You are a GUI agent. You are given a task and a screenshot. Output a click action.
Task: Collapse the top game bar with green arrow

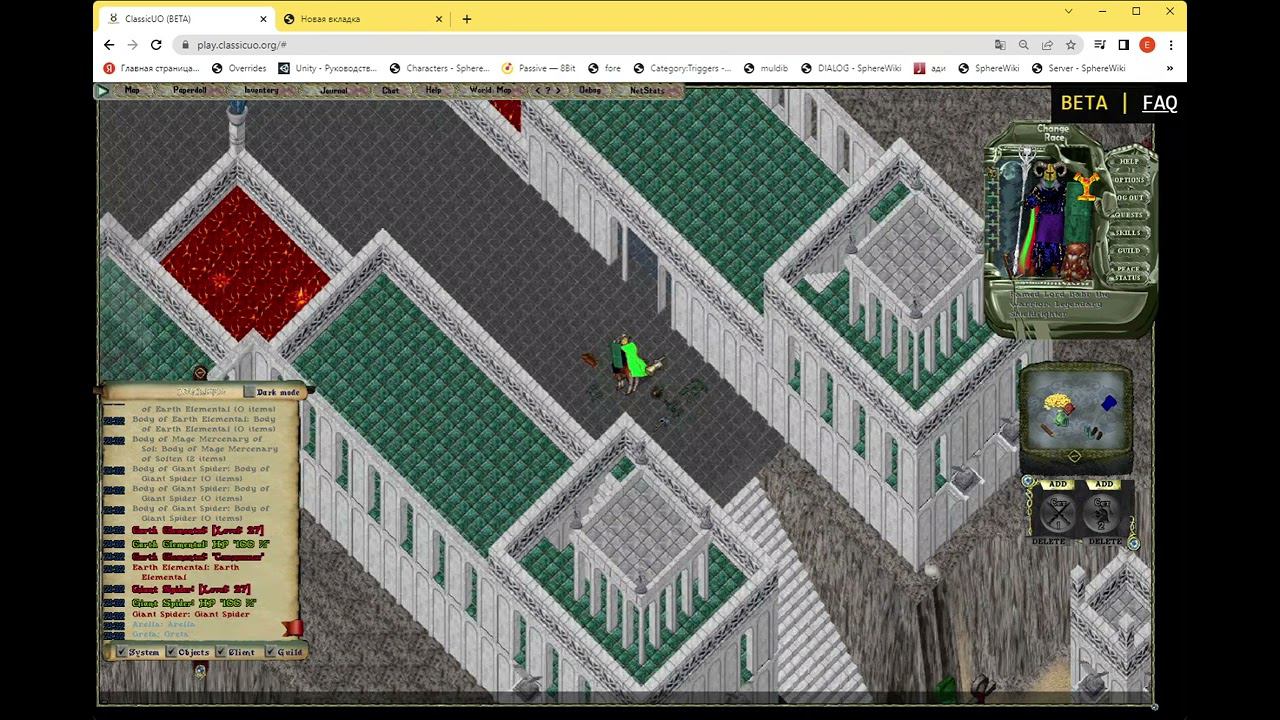pyautogui.click(x=102, y=91)
